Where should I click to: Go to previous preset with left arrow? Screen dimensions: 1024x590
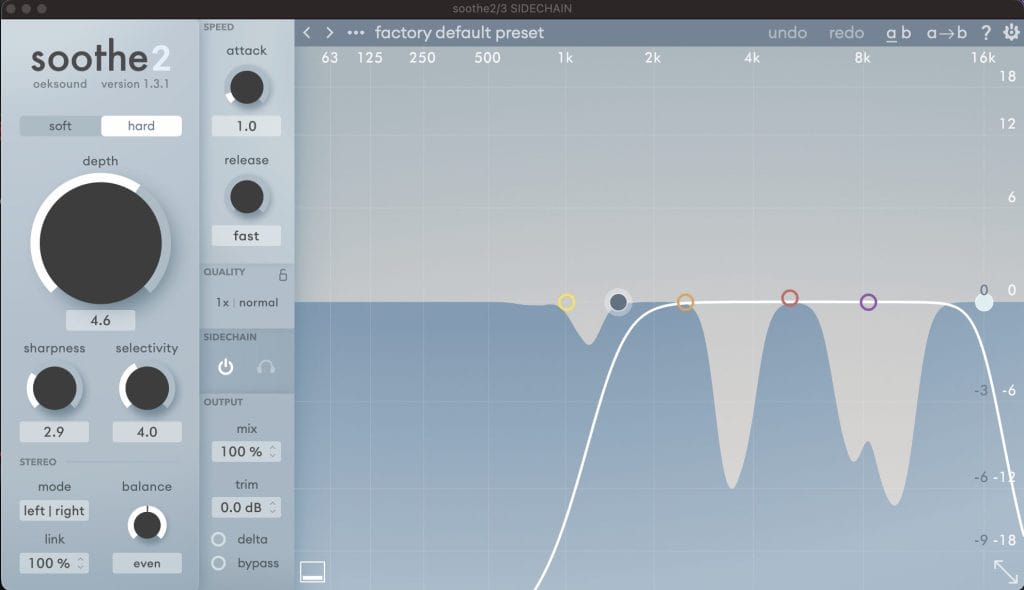point(308,33)
